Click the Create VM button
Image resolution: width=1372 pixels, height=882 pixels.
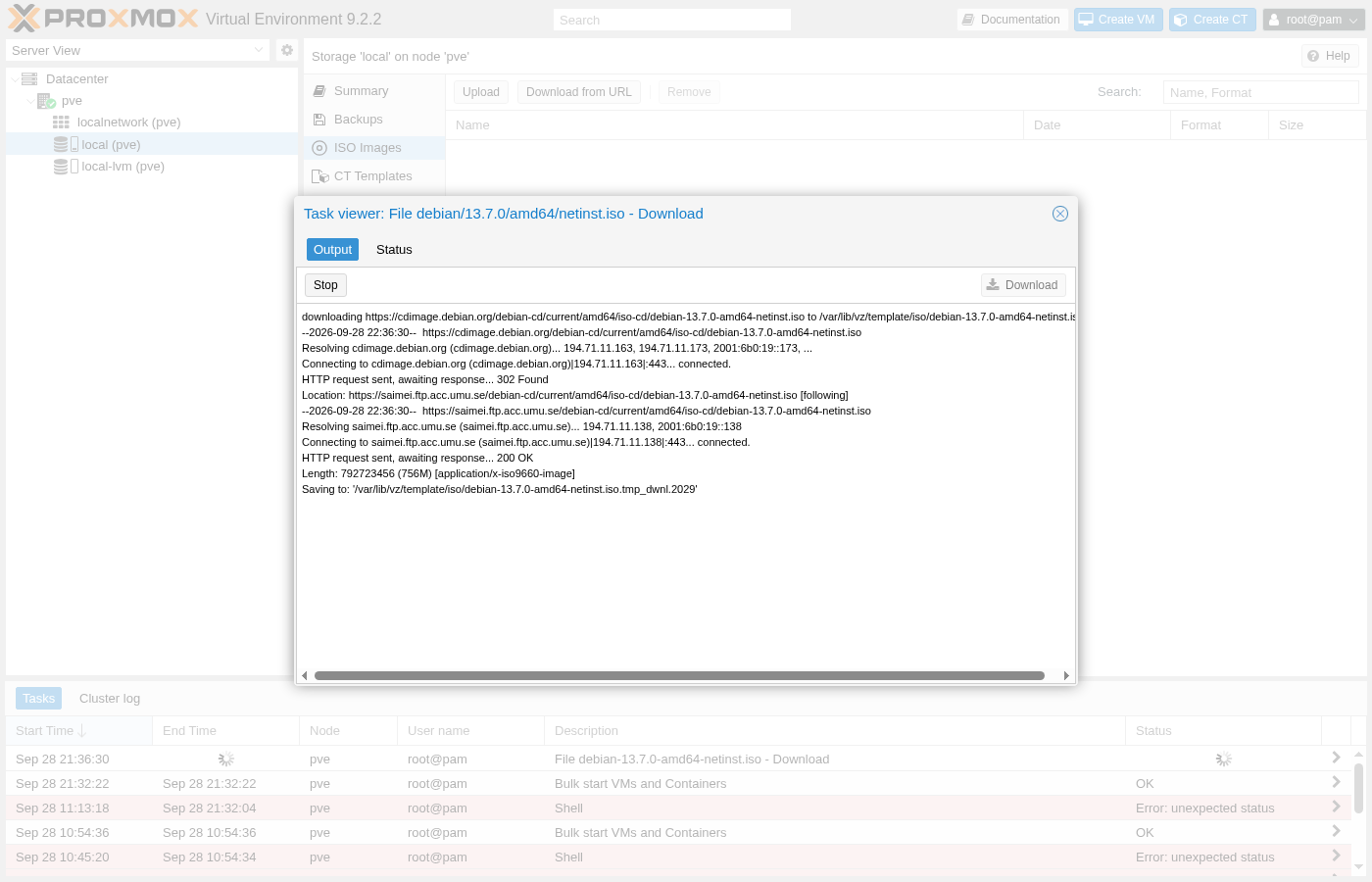(x=1118, y=20)
